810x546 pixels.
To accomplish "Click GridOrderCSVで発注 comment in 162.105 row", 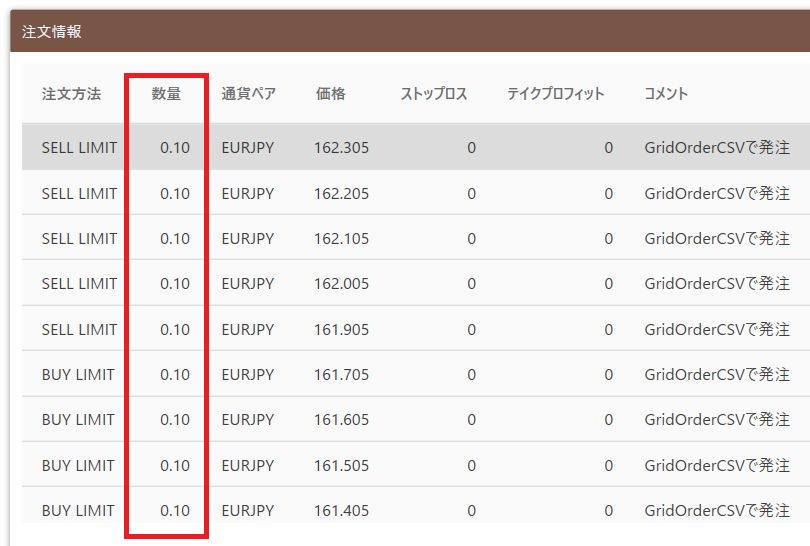I will (x=717, y=239).
